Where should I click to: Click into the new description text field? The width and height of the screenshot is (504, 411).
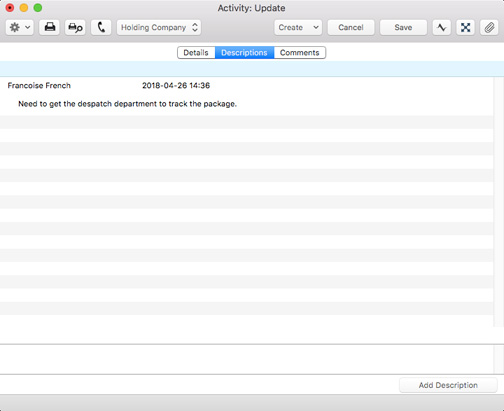(x=246, y=359)
